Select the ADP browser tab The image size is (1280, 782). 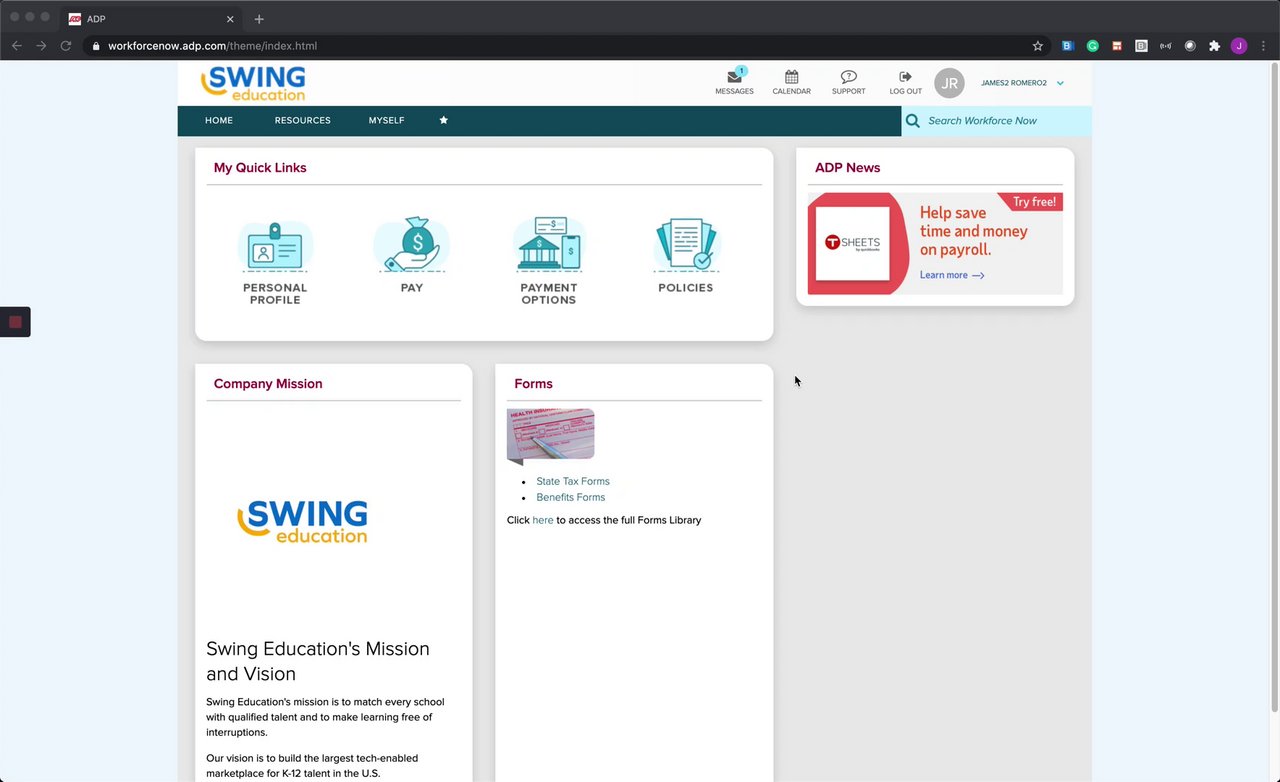[151, 19]
